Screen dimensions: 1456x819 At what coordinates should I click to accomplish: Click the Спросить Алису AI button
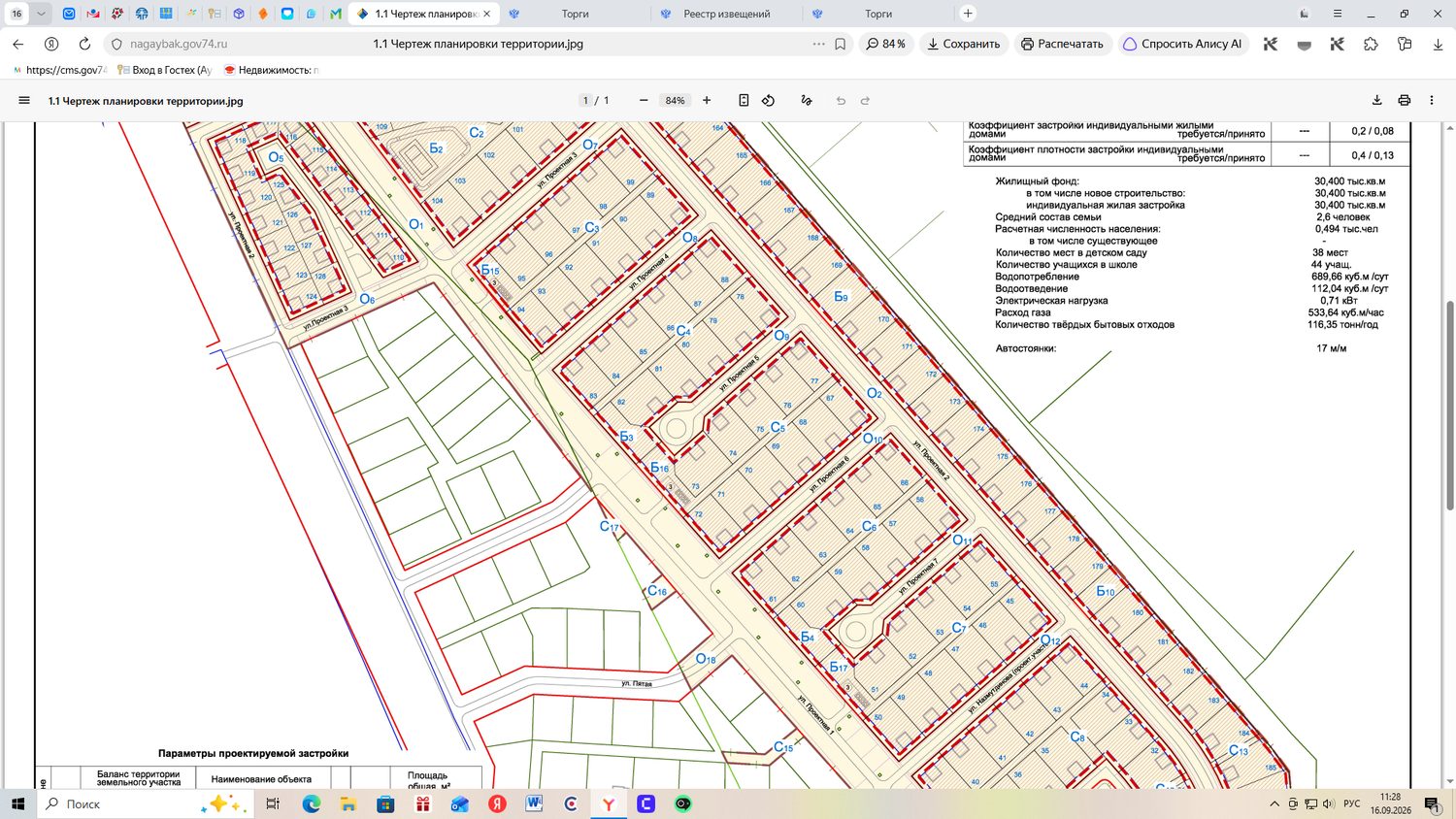coord(1181,44)
